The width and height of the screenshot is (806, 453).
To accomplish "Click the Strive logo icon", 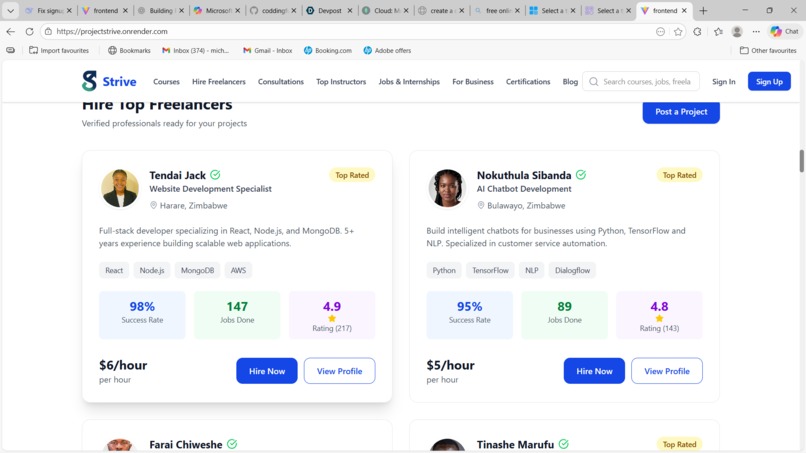I will (89, 81).
